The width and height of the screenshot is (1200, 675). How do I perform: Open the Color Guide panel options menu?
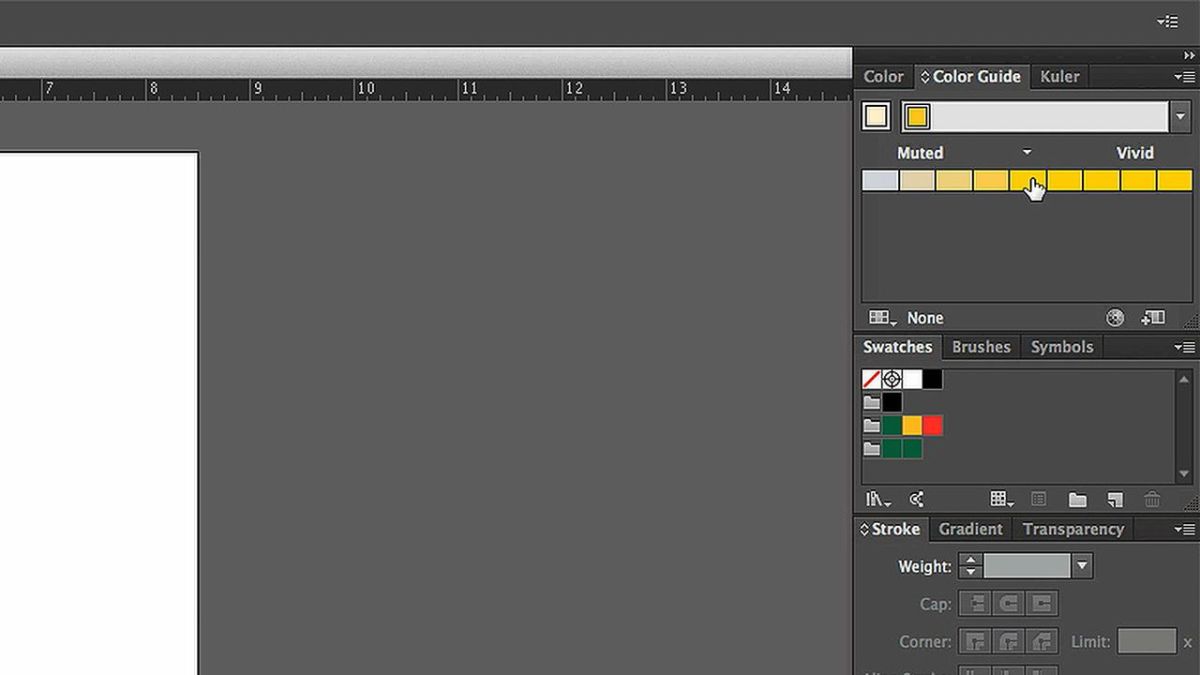point(1184,77)
